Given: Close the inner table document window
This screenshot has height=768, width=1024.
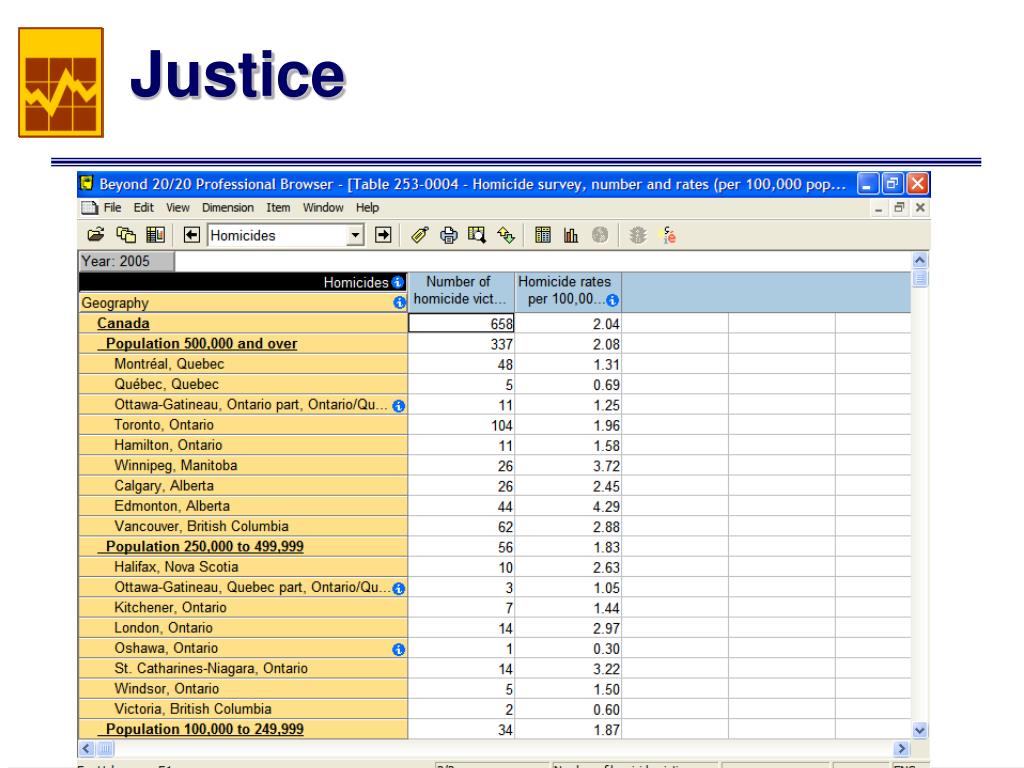Looking at the screenshot, I should pyautogui.click(x=920, y=208).
